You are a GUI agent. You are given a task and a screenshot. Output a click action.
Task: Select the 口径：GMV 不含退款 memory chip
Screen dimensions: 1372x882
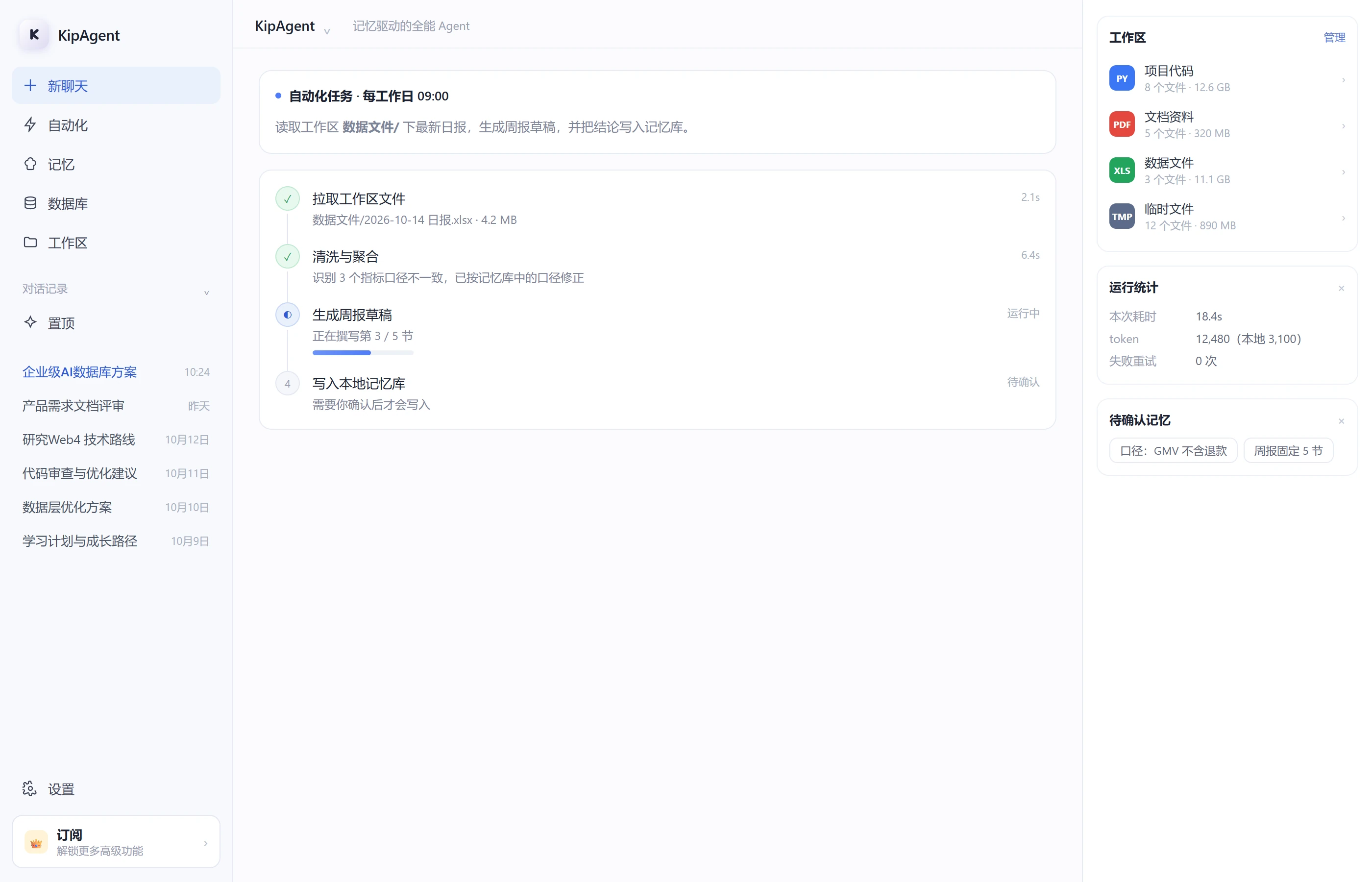1173,450
